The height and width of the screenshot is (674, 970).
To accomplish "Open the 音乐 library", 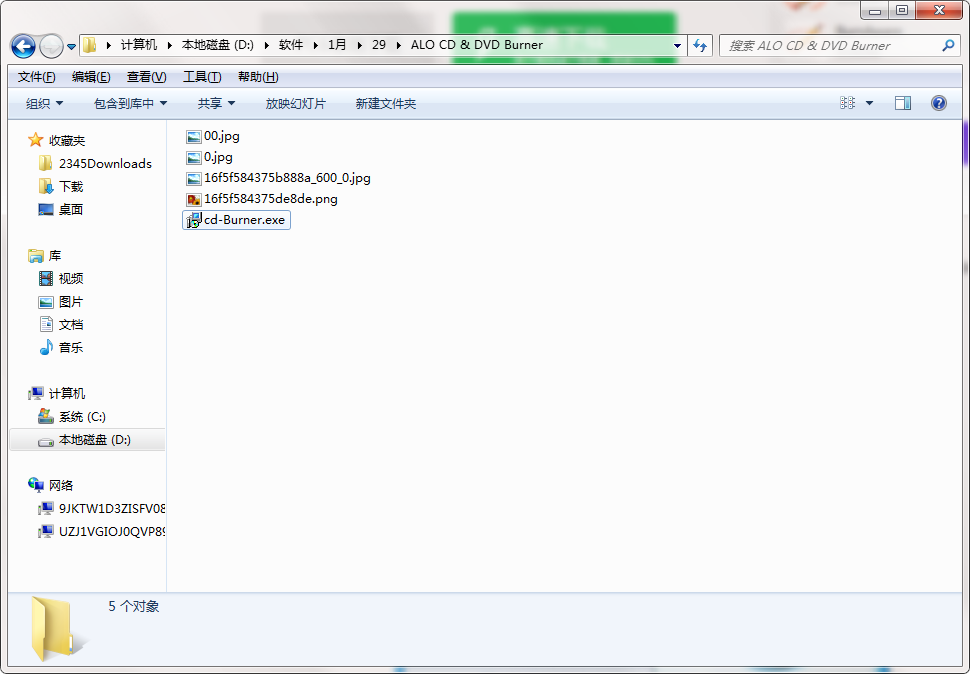I will [61, 348].
